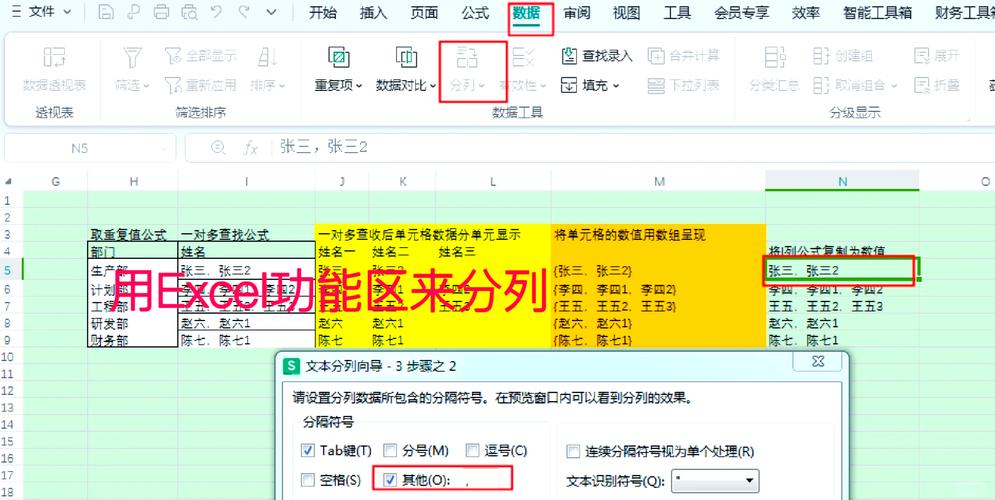The height and width of the screenshot is (500, 995).
Task: Click the export icon next to save
Action: point(134,12)
